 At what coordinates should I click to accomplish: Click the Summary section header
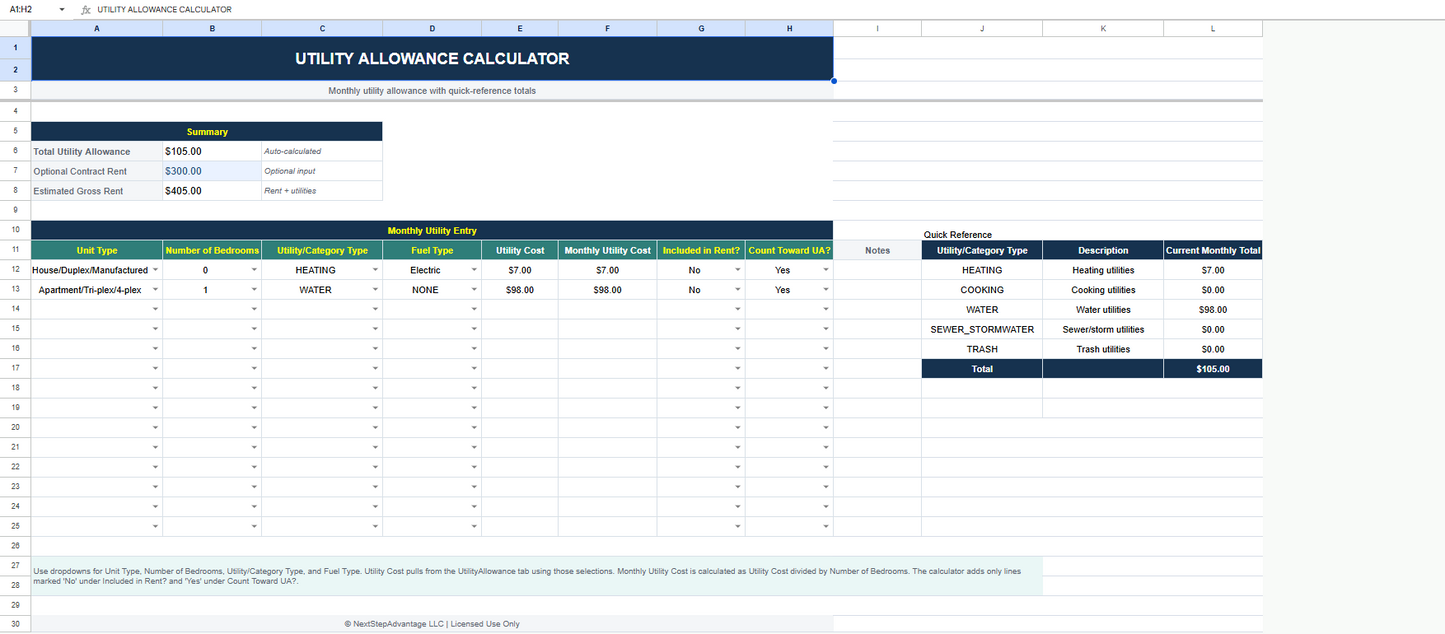[207, 132]
